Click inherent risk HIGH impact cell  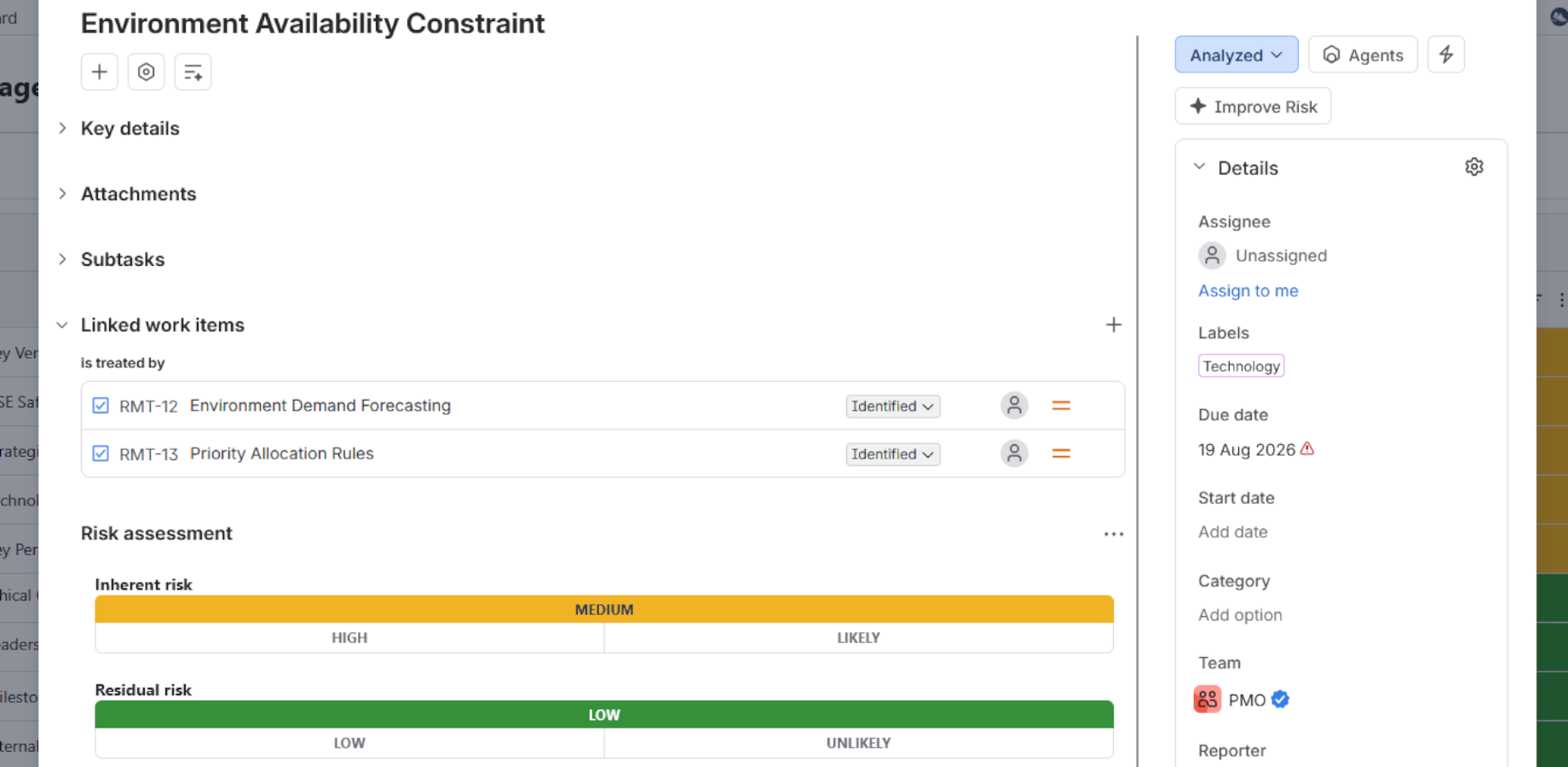coord(349,637)
